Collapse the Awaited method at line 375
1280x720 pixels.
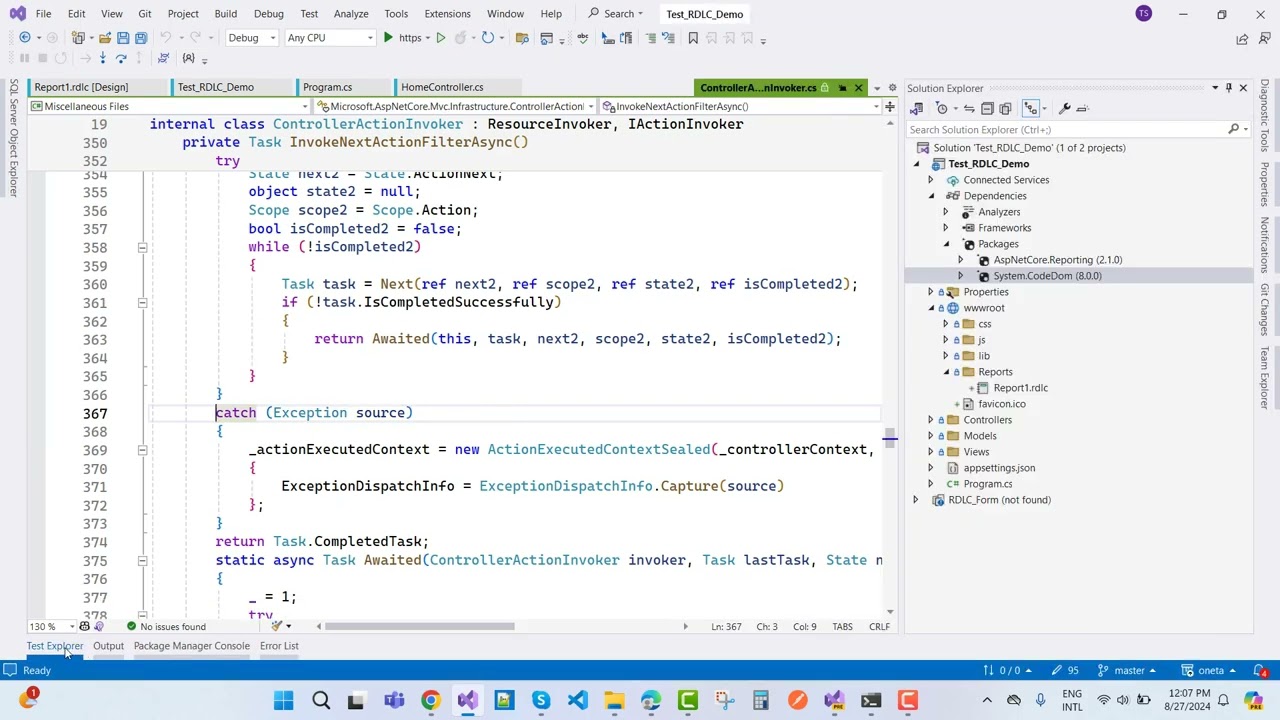(x=142, y=560)
